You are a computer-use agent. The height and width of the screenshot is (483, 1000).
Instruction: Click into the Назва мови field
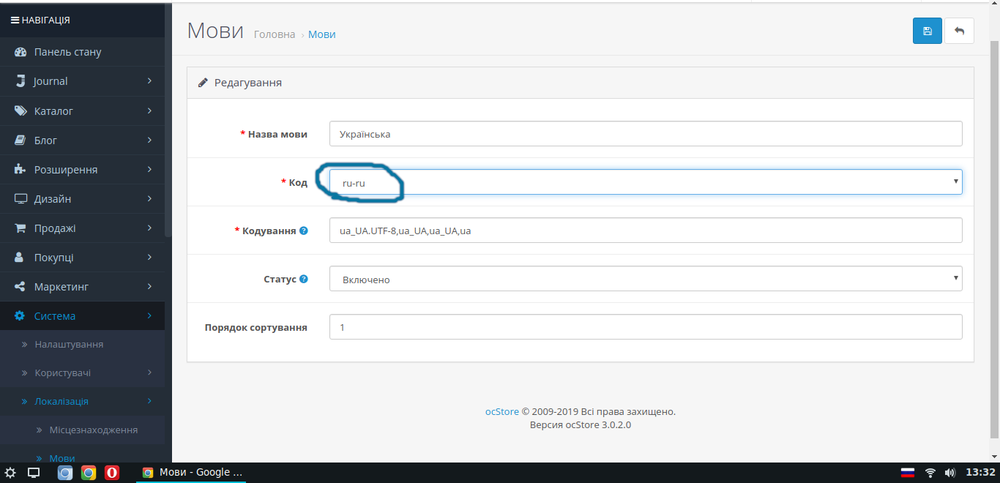(x=645, y=134)
